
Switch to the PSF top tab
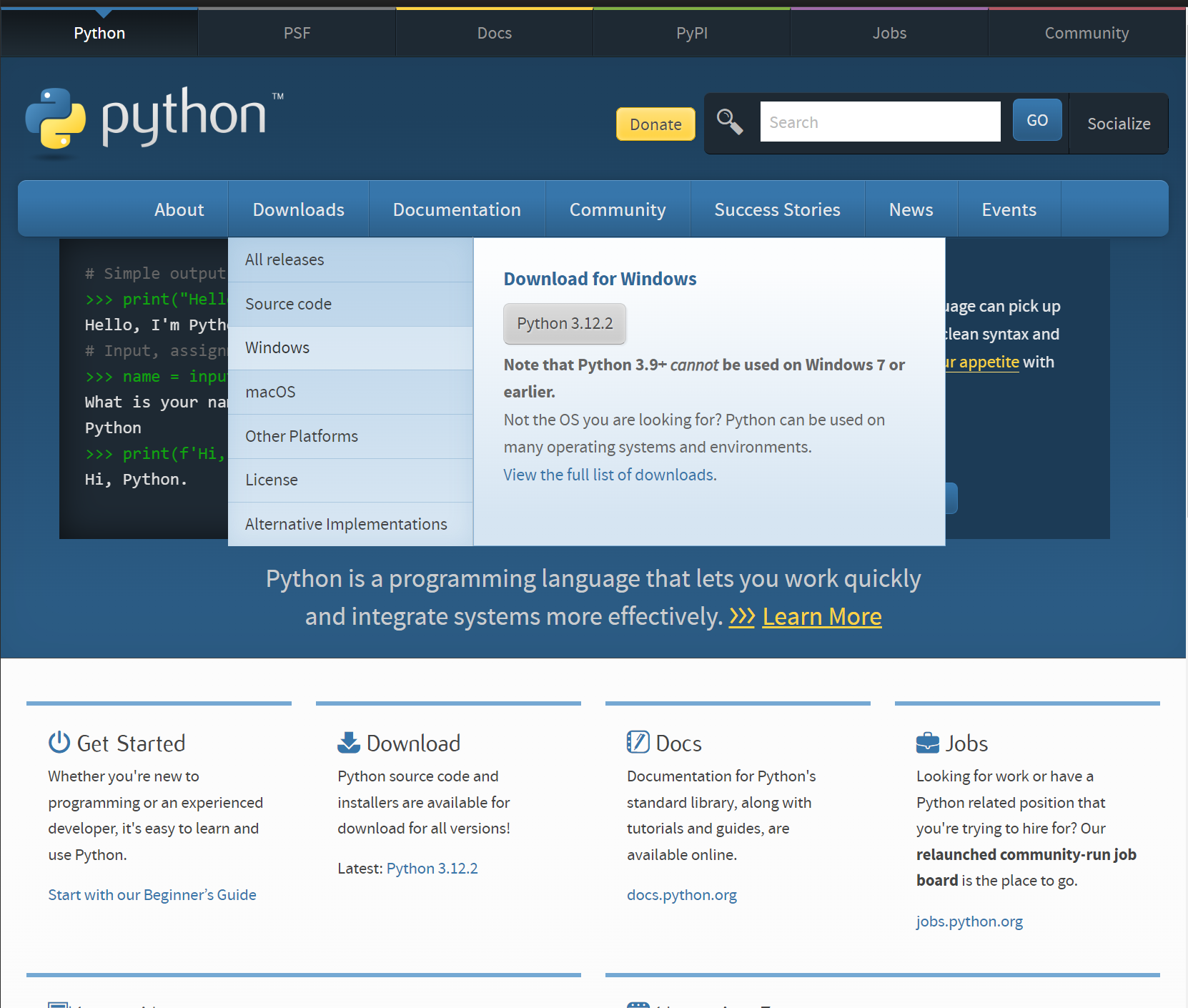pos(297,33)
